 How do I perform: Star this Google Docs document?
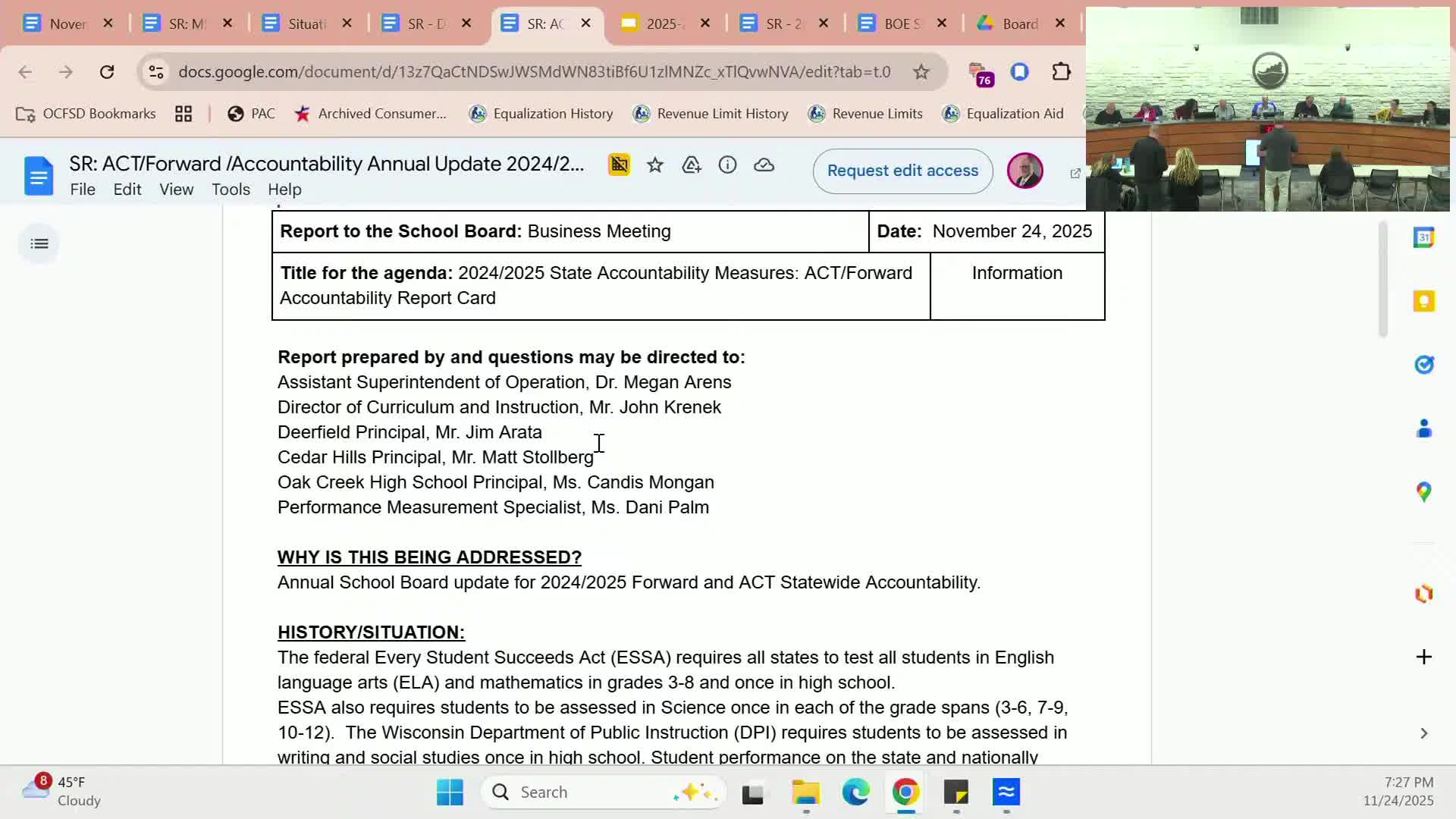(x=655, y=165)
